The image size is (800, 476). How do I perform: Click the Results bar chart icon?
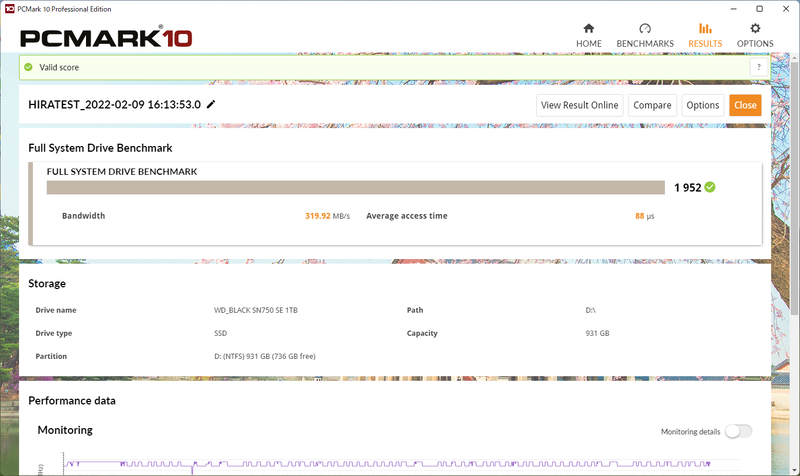705,28
